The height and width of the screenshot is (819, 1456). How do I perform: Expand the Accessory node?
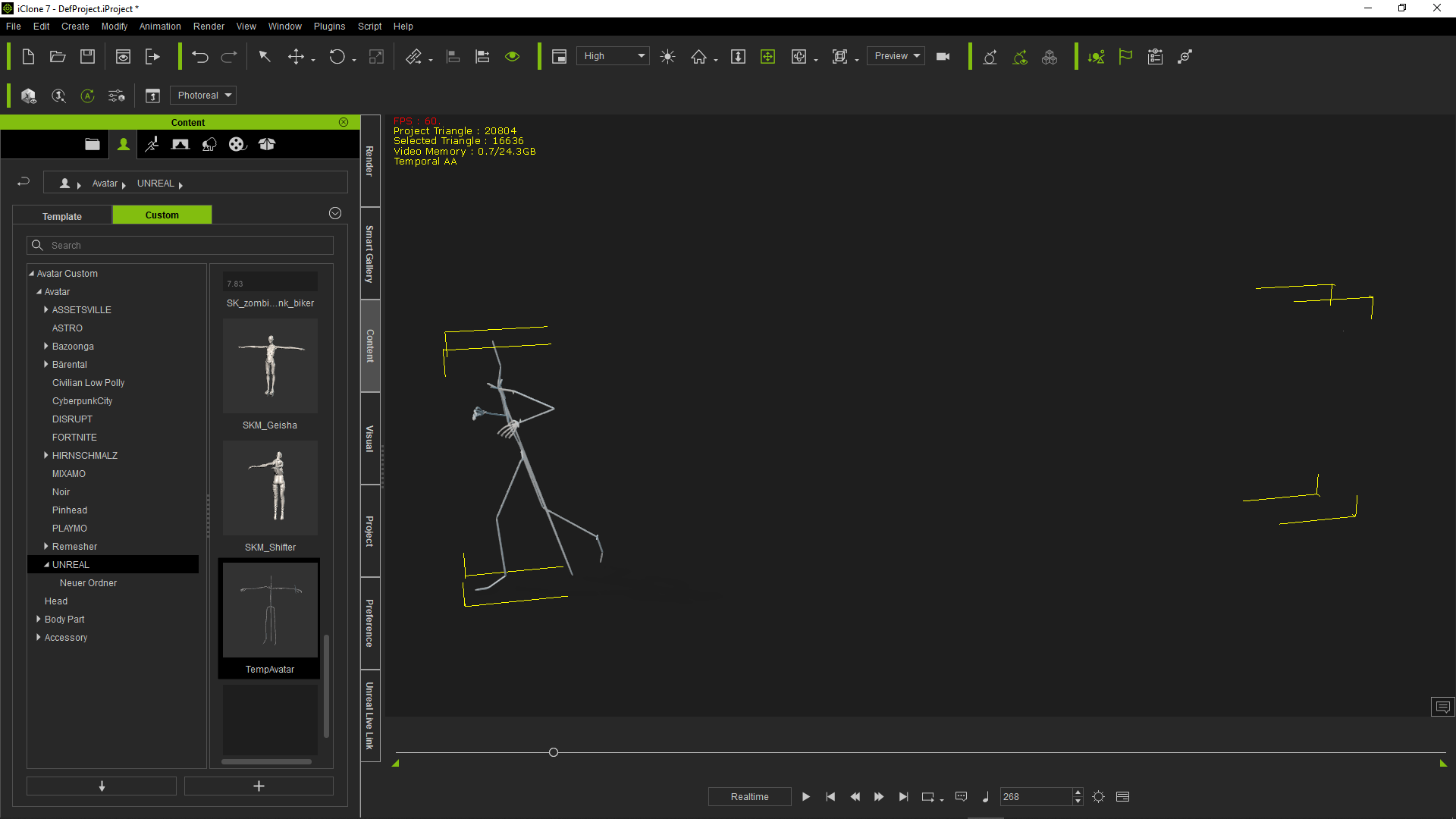tap(39, 637)
